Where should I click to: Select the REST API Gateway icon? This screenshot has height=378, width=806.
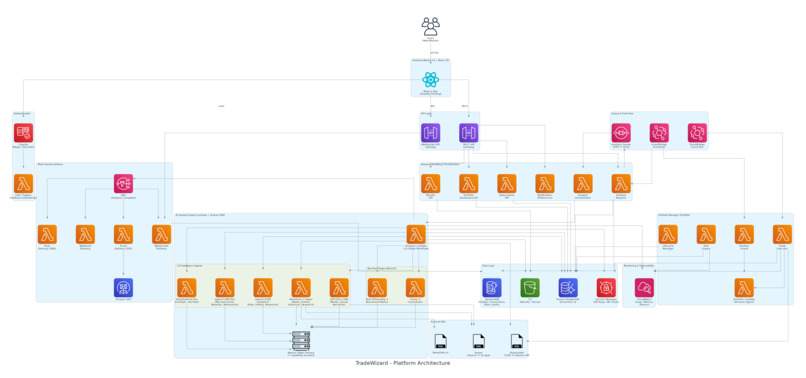[468, 133]
